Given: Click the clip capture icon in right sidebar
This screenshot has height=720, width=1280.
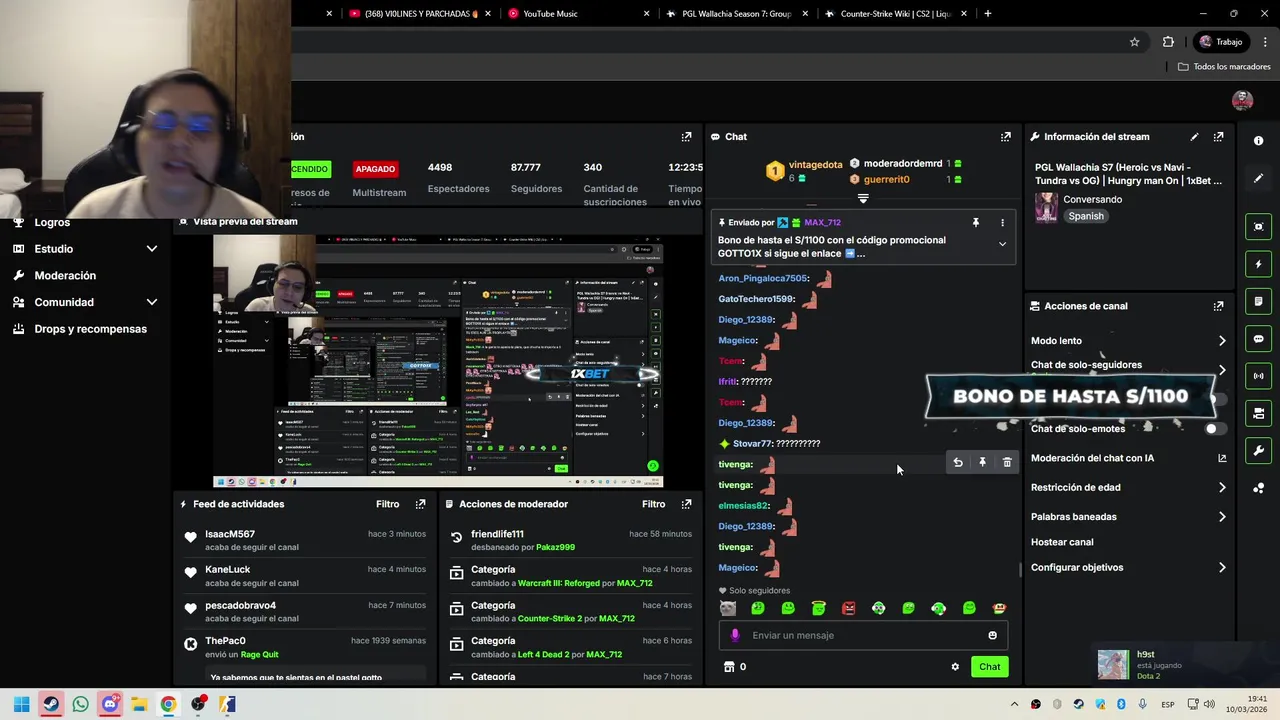Looking at the screenshot, I should click(1258, 227).
